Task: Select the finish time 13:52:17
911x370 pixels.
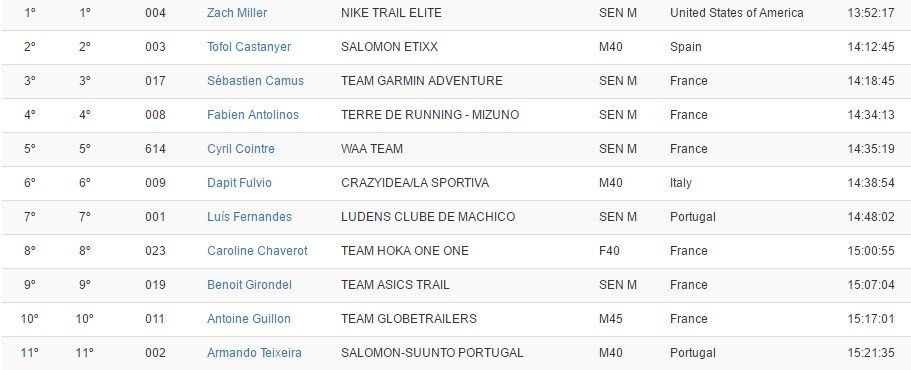Action: (x=870, y=13)
